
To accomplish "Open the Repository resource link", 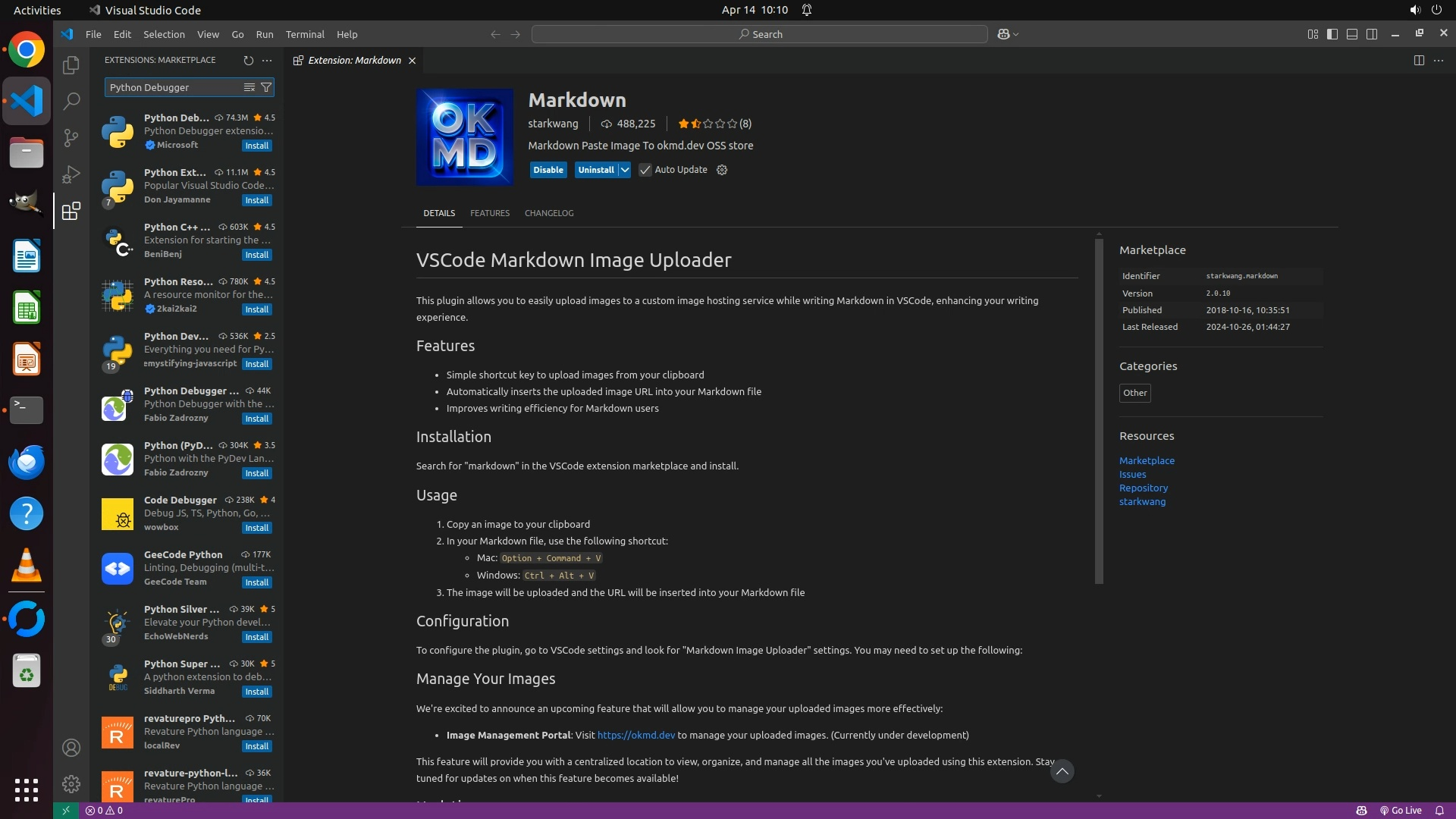I will (x=1143, y=488).
